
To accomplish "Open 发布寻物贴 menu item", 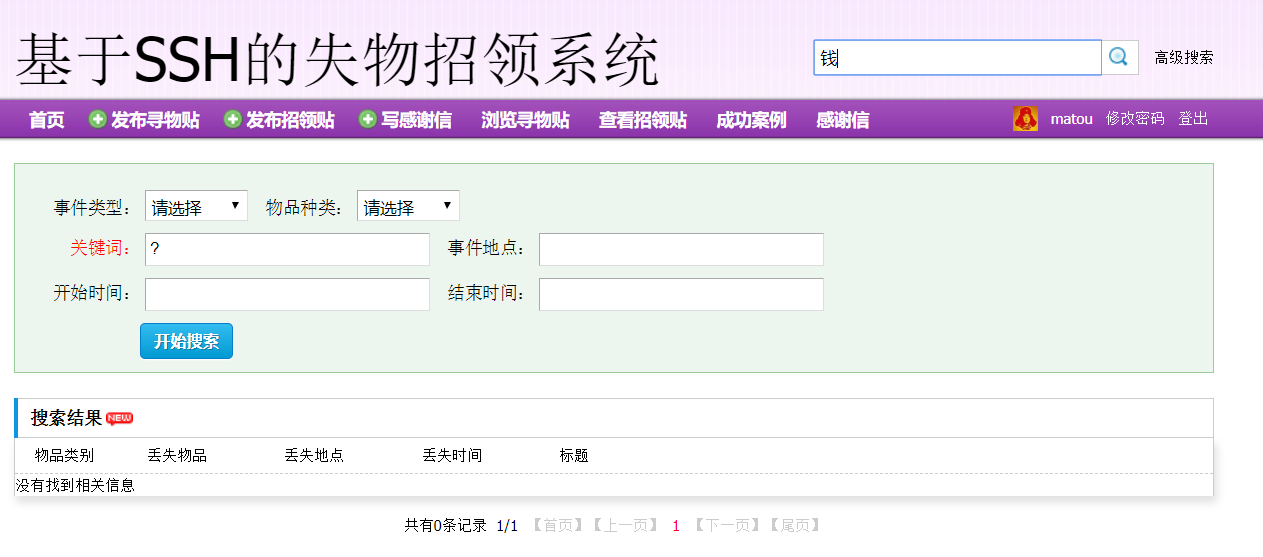I will pyautogui.click(x=155, y=120).
